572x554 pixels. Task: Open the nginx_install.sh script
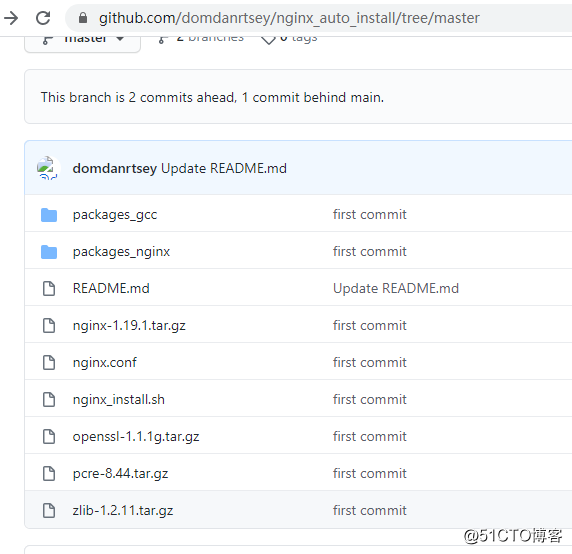pyautogui.click(x=119, y=400)
